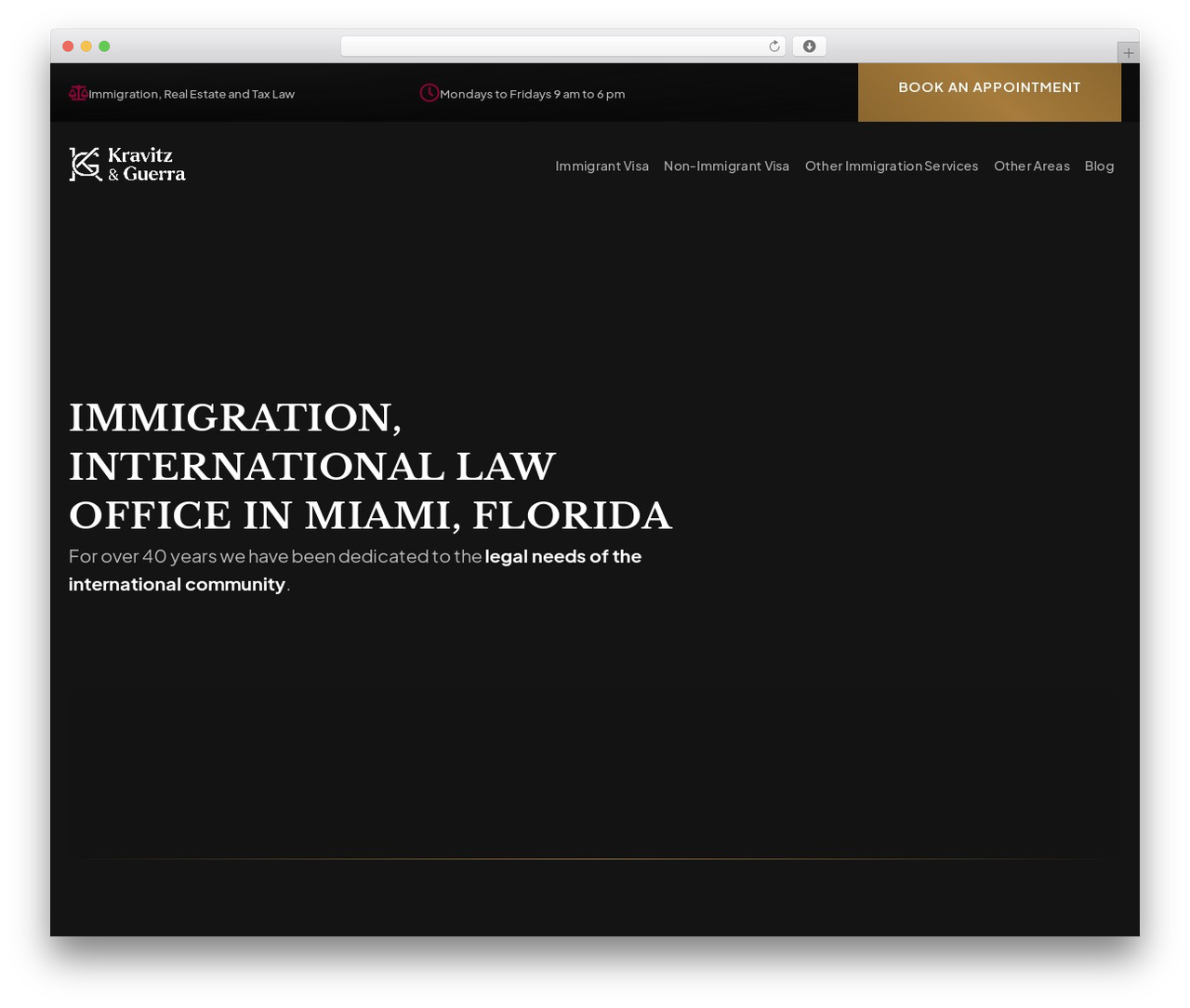
Task: Go to the Blog page
Action: point(1099,166)
